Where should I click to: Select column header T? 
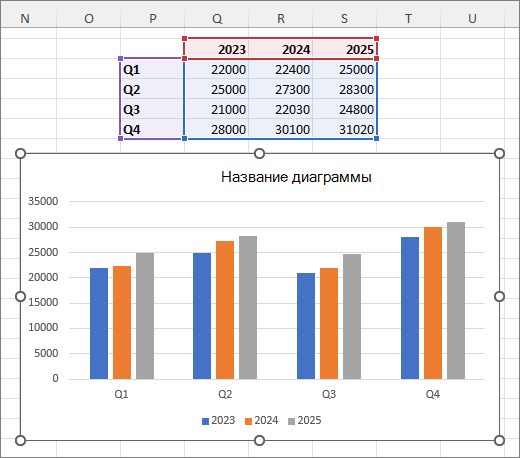pyautogui.click(x=408, y=19)
